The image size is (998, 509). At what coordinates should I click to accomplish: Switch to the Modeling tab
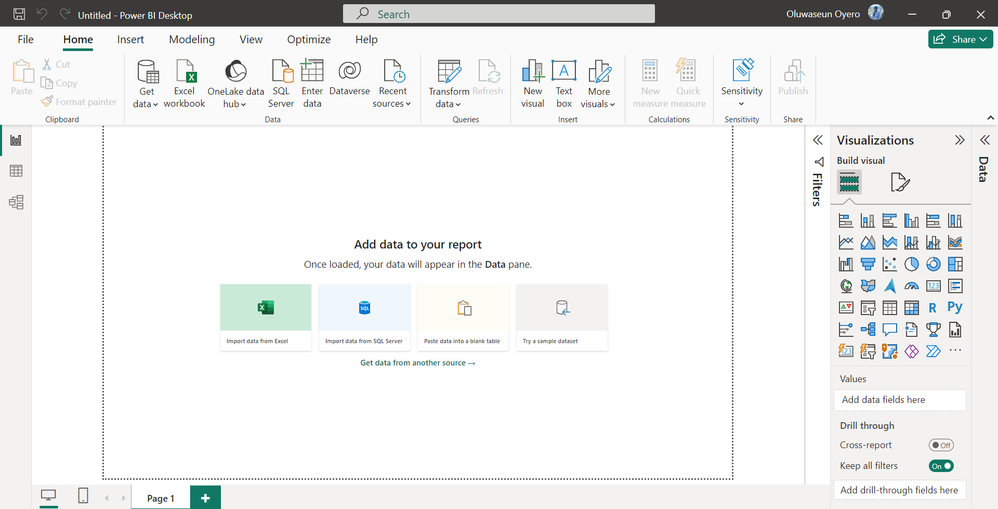192,39
